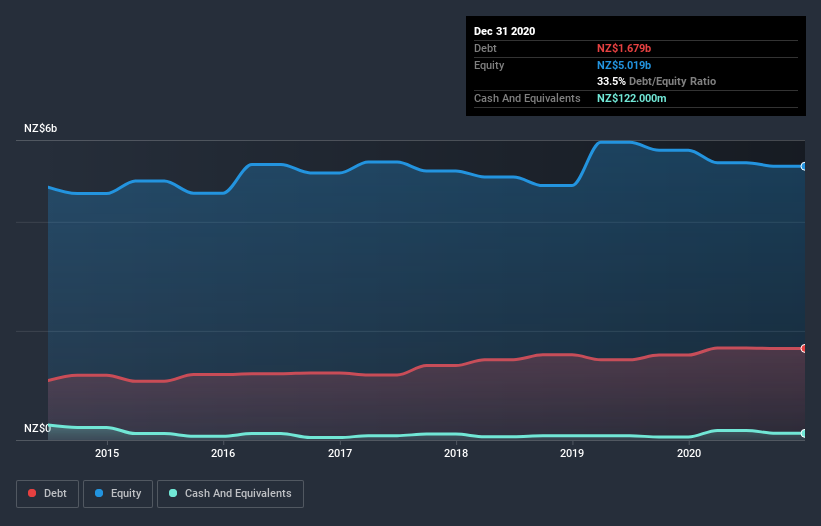
Task: Click the 2016 x-axis label
Action: tap(223, 453)
